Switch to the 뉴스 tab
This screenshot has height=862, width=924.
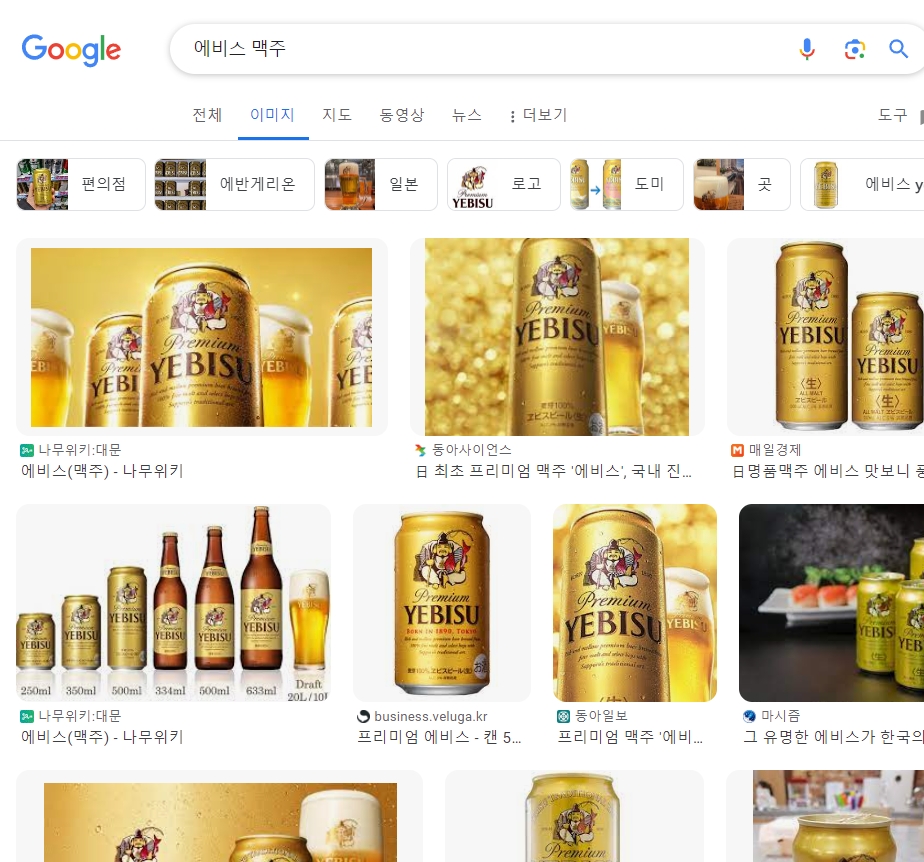coord(466,115)
